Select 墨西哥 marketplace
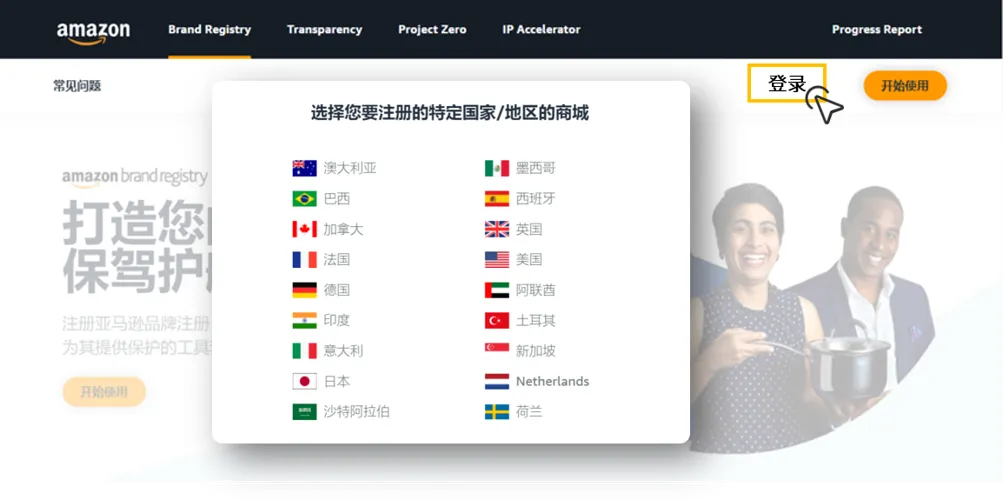This screenshot has width=1003, height=500. point(536,168)
